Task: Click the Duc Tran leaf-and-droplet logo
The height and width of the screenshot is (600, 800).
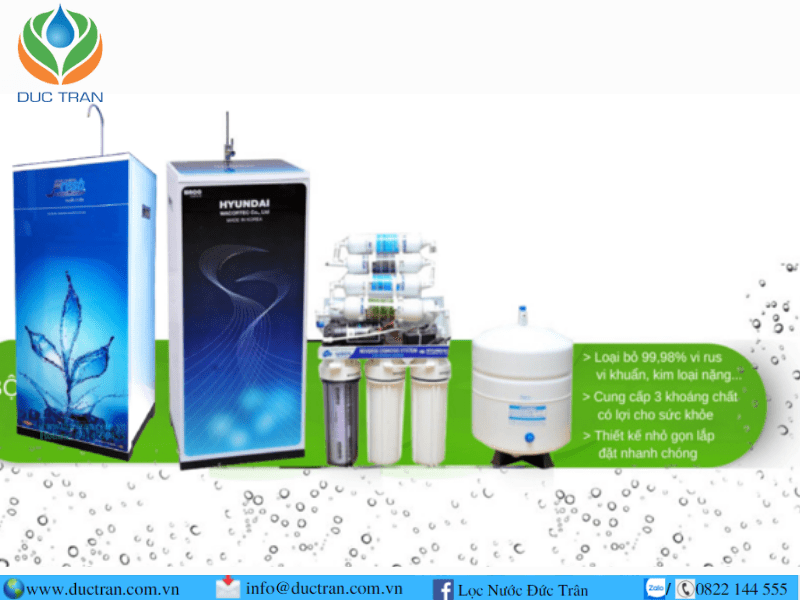Action: (60, 45)
